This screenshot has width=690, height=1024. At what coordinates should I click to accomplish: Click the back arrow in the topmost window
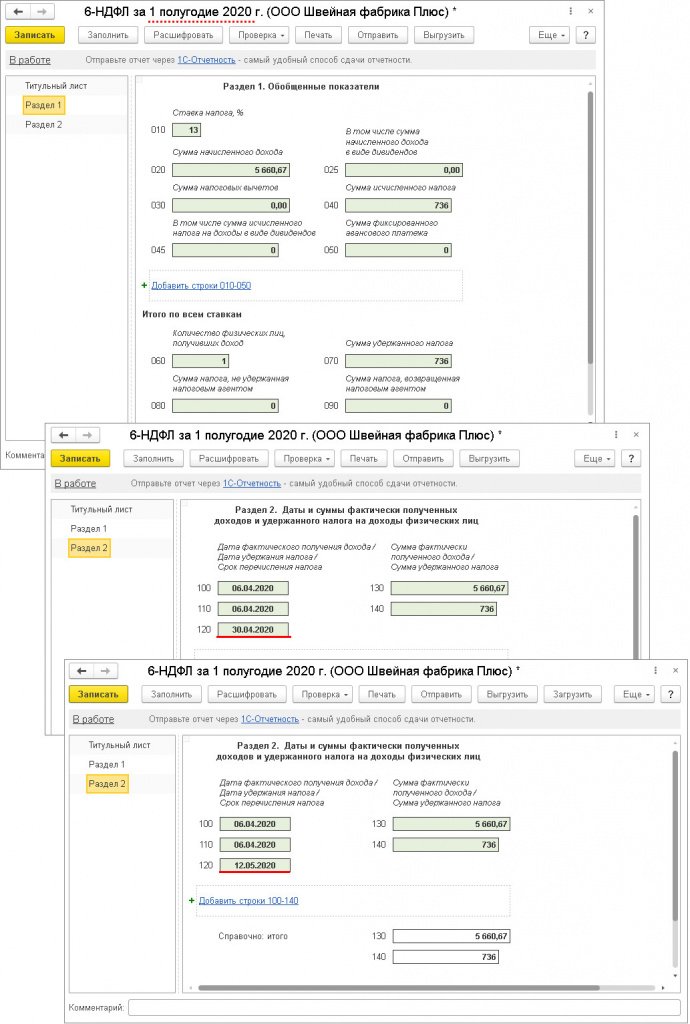click(18, 12)
